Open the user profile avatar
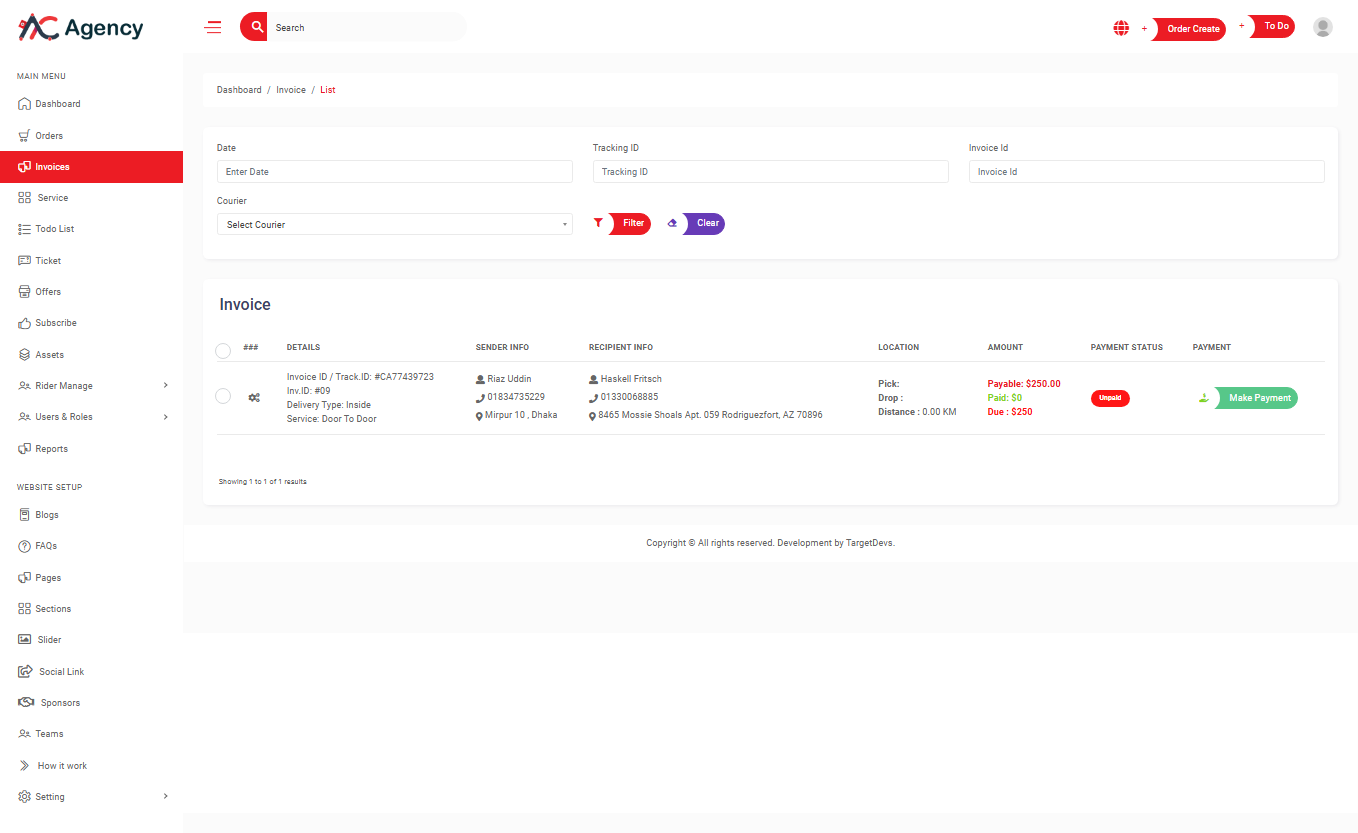 point(1322,28)
